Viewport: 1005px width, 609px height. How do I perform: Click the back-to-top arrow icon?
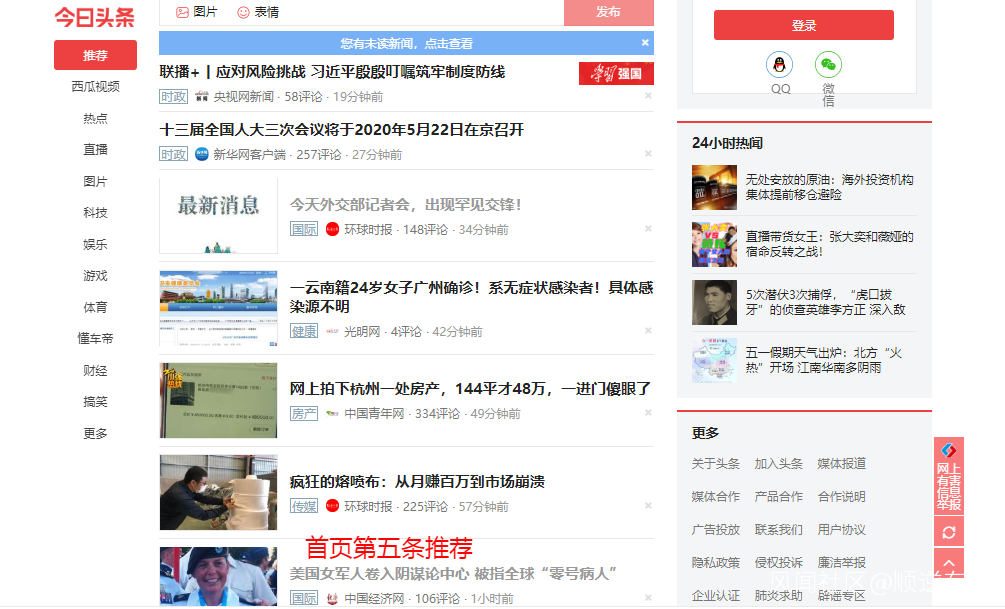tap(949, 563)
